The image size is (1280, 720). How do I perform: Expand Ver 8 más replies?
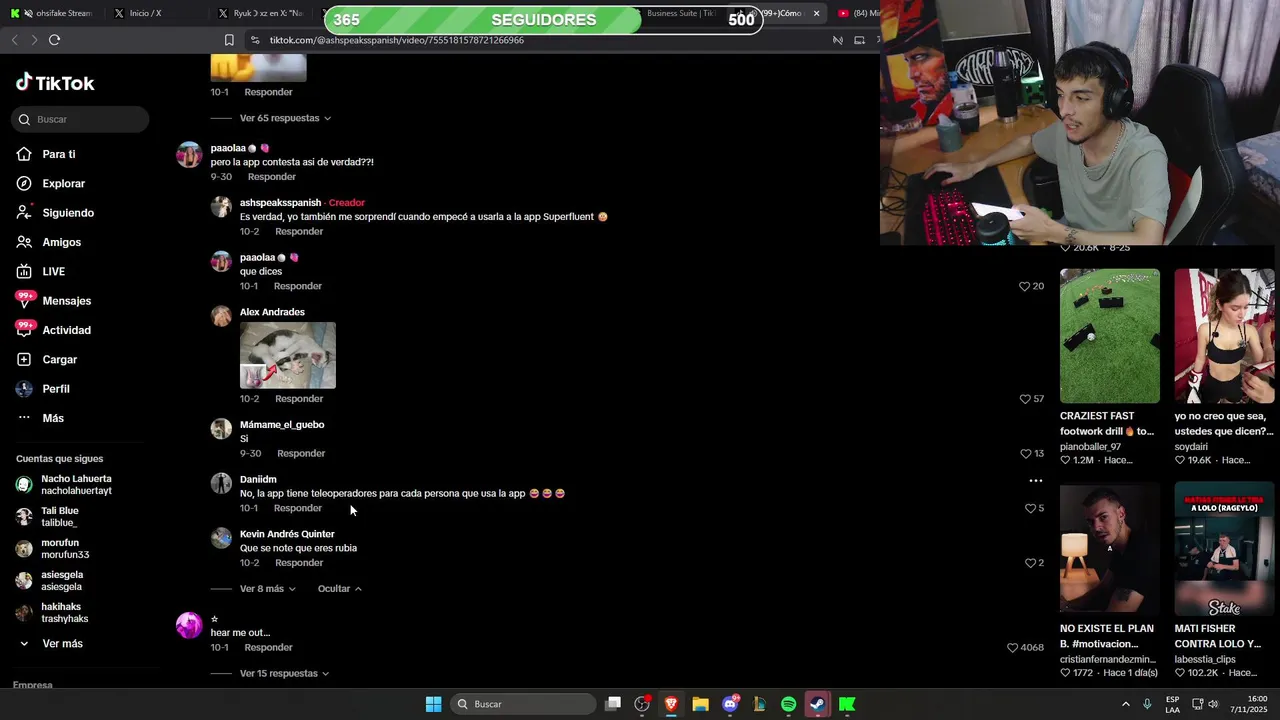(267, 589)
